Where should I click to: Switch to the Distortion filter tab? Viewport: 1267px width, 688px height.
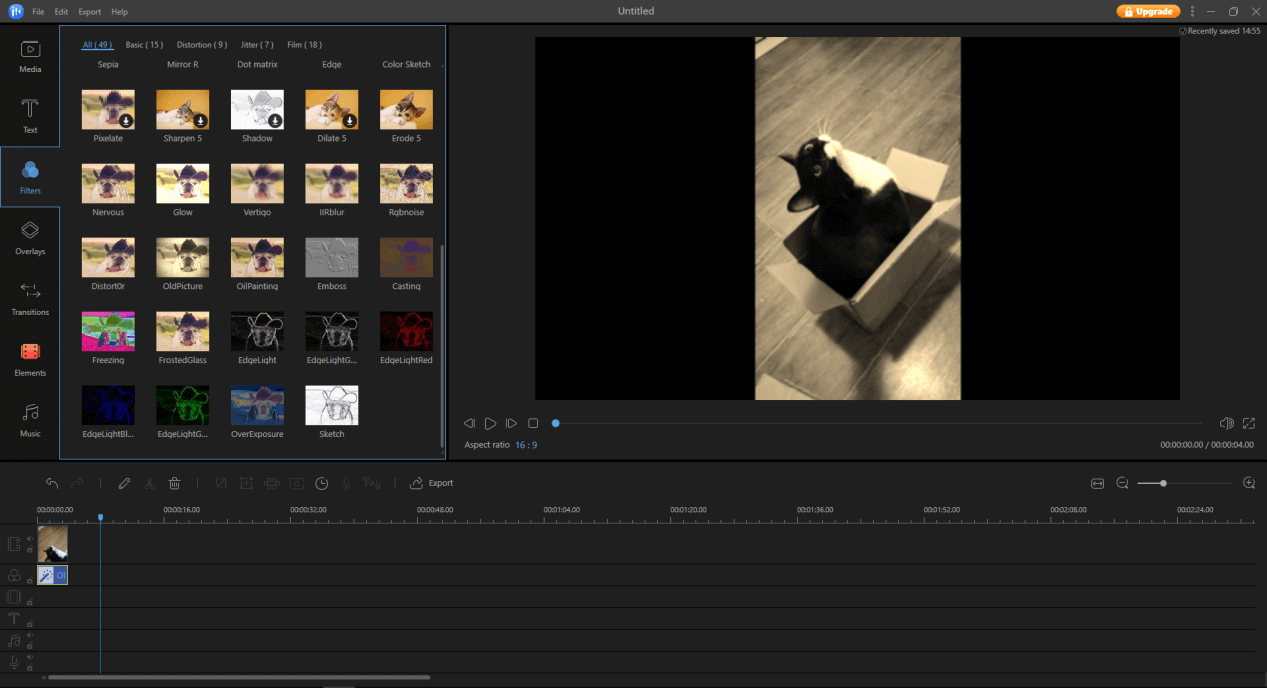coord(202,45)
